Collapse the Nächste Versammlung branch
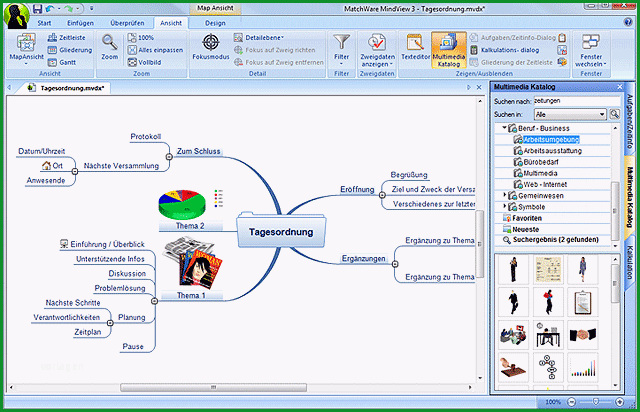 [x=75, y=171]
